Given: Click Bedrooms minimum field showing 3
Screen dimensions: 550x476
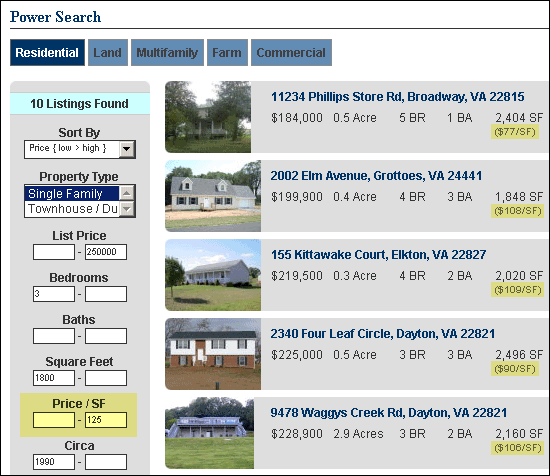Looking at the screenshot, I should [54, 294].
